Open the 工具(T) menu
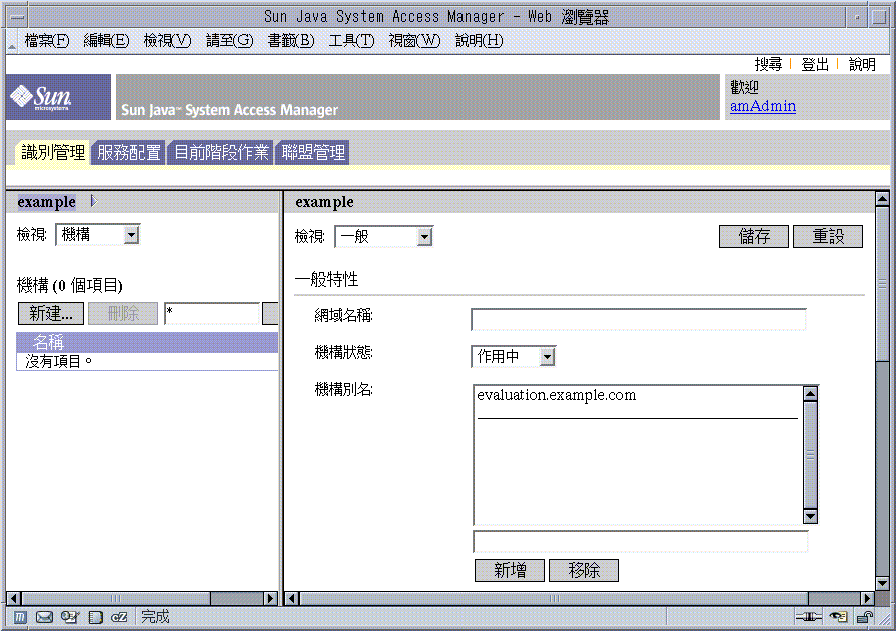Viewport: 896px width, 631px height. [351, 41]
